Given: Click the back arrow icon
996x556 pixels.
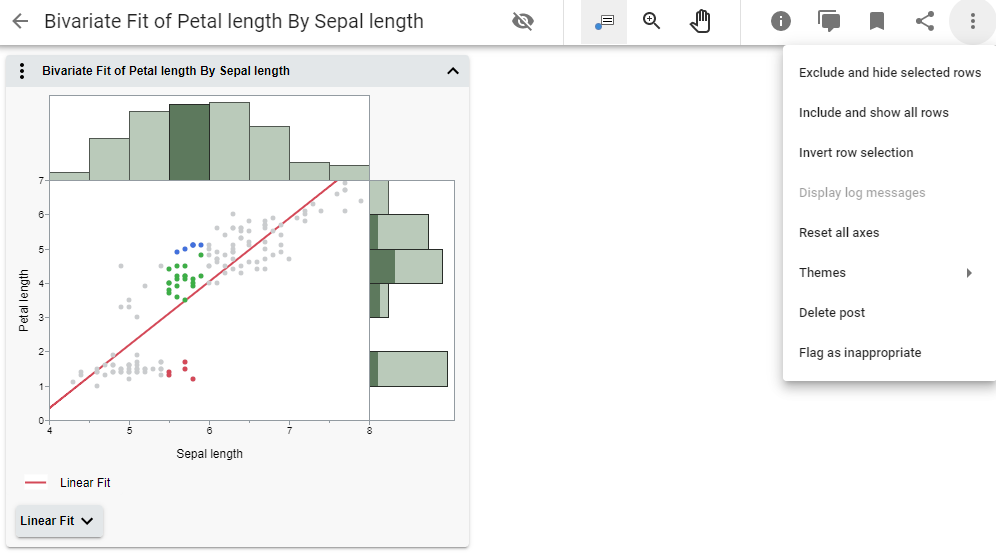Looking at the screenshot, I should [x=20, y=21].
